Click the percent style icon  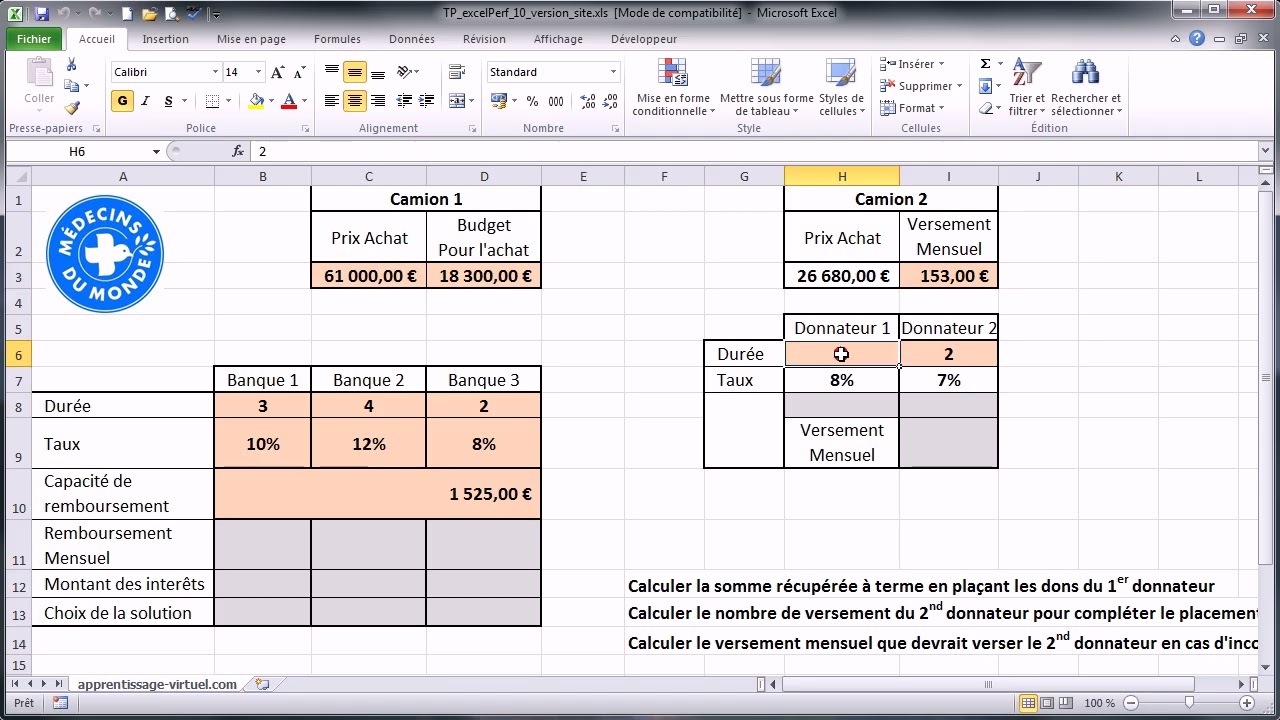point(532,101)
